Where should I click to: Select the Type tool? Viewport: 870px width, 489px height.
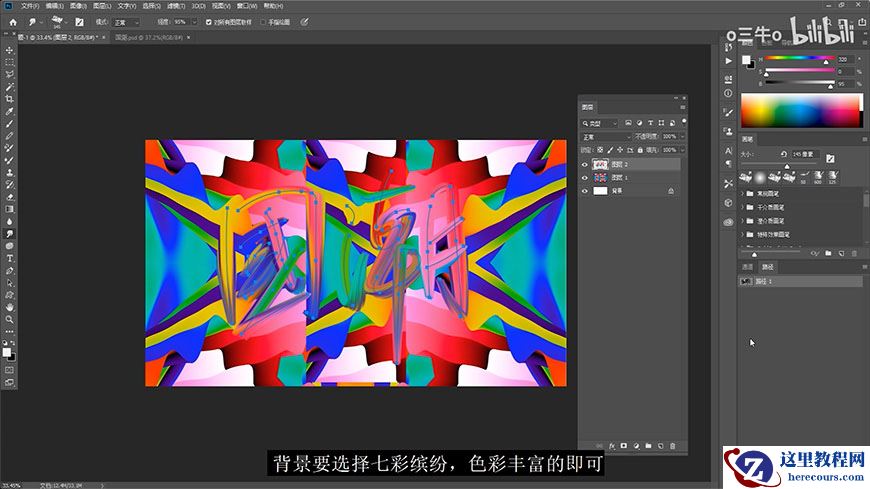click(9, 258)
